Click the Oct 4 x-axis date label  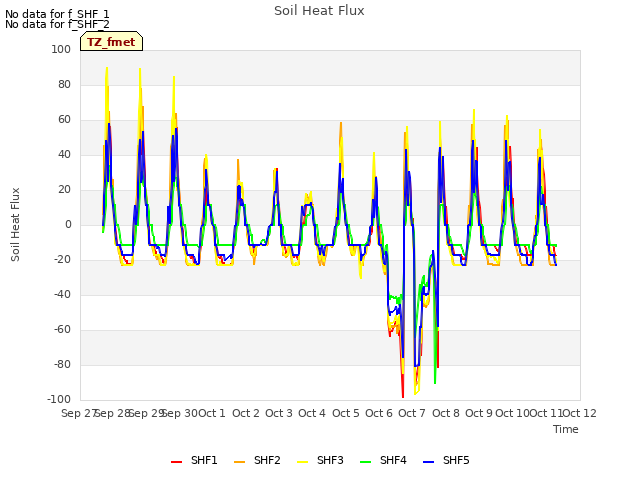[x=312, y=413]
